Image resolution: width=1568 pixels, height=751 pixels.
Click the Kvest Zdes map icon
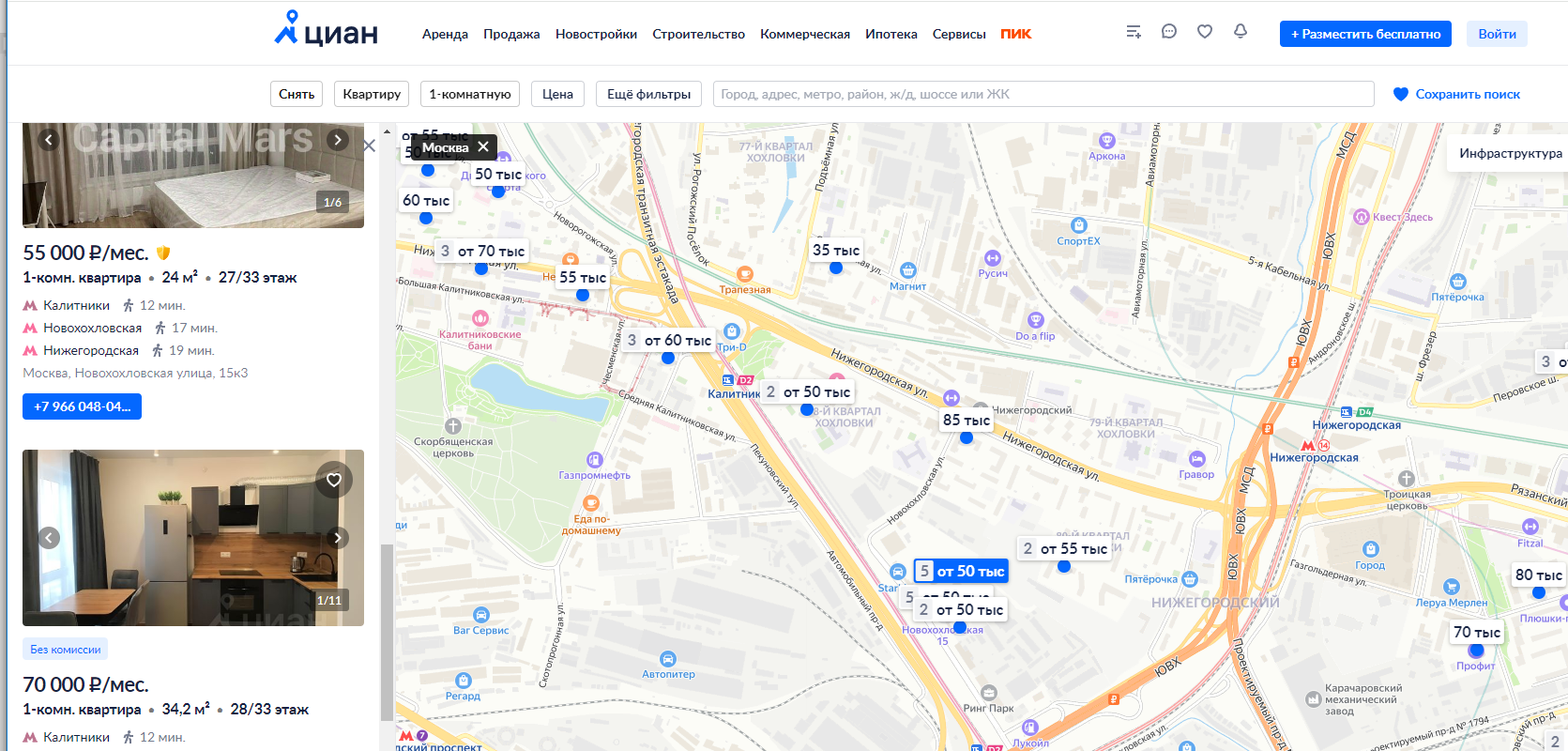click(1362, 217)
